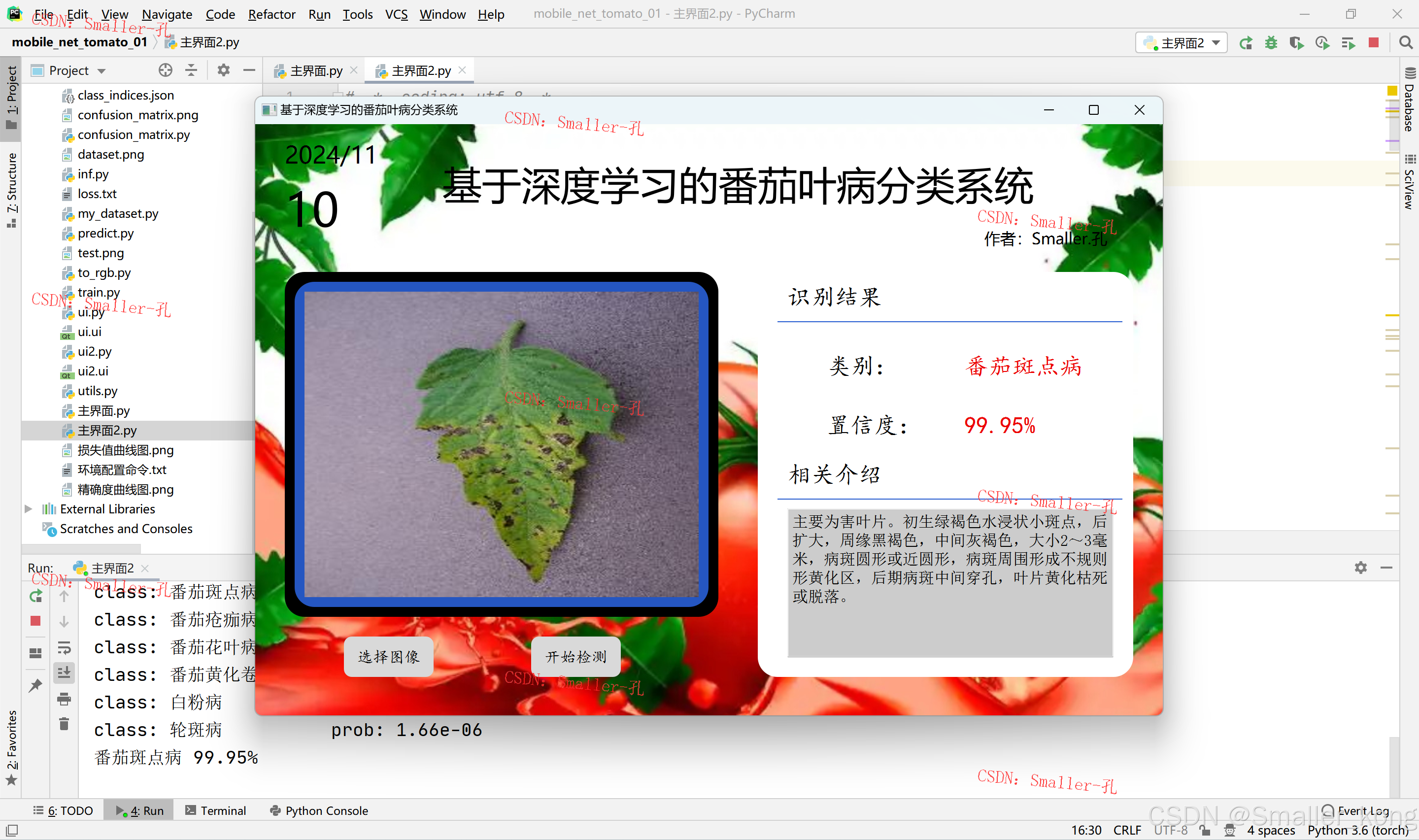
Task: Select predict.py in the project tree
Action: tap(106, 233)
